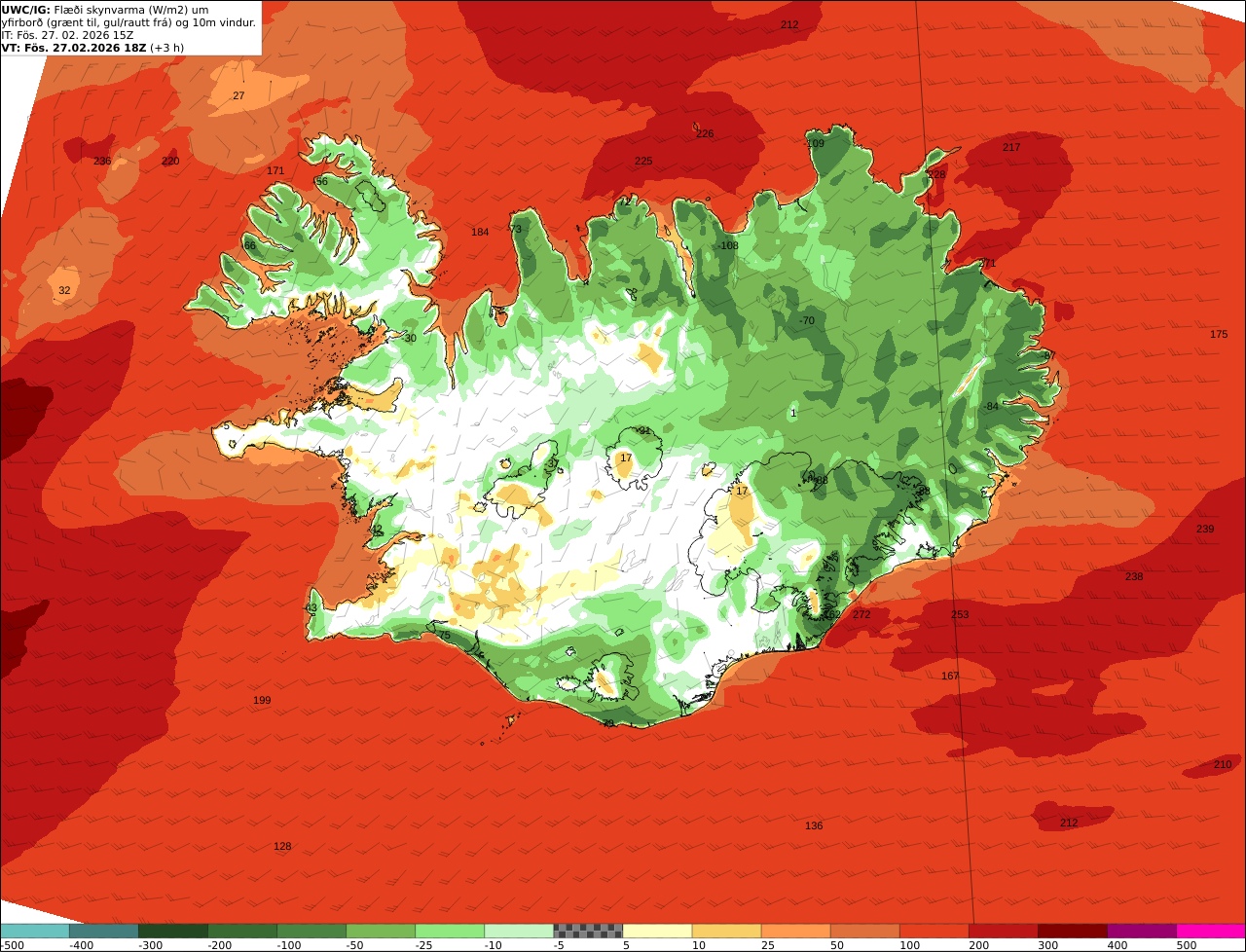Click the orange 25 to 50 legend swatch
This screenshot has height=952, width=1246.
click(795, 931)
